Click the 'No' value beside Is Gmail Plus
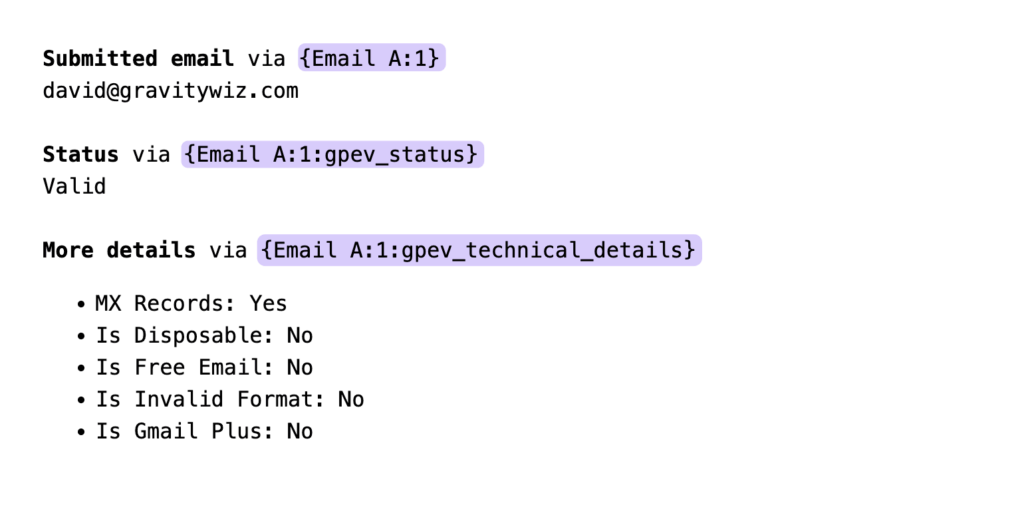This screenshot has height=511, width=1024. pyautogui.click(x=300, y=431)
